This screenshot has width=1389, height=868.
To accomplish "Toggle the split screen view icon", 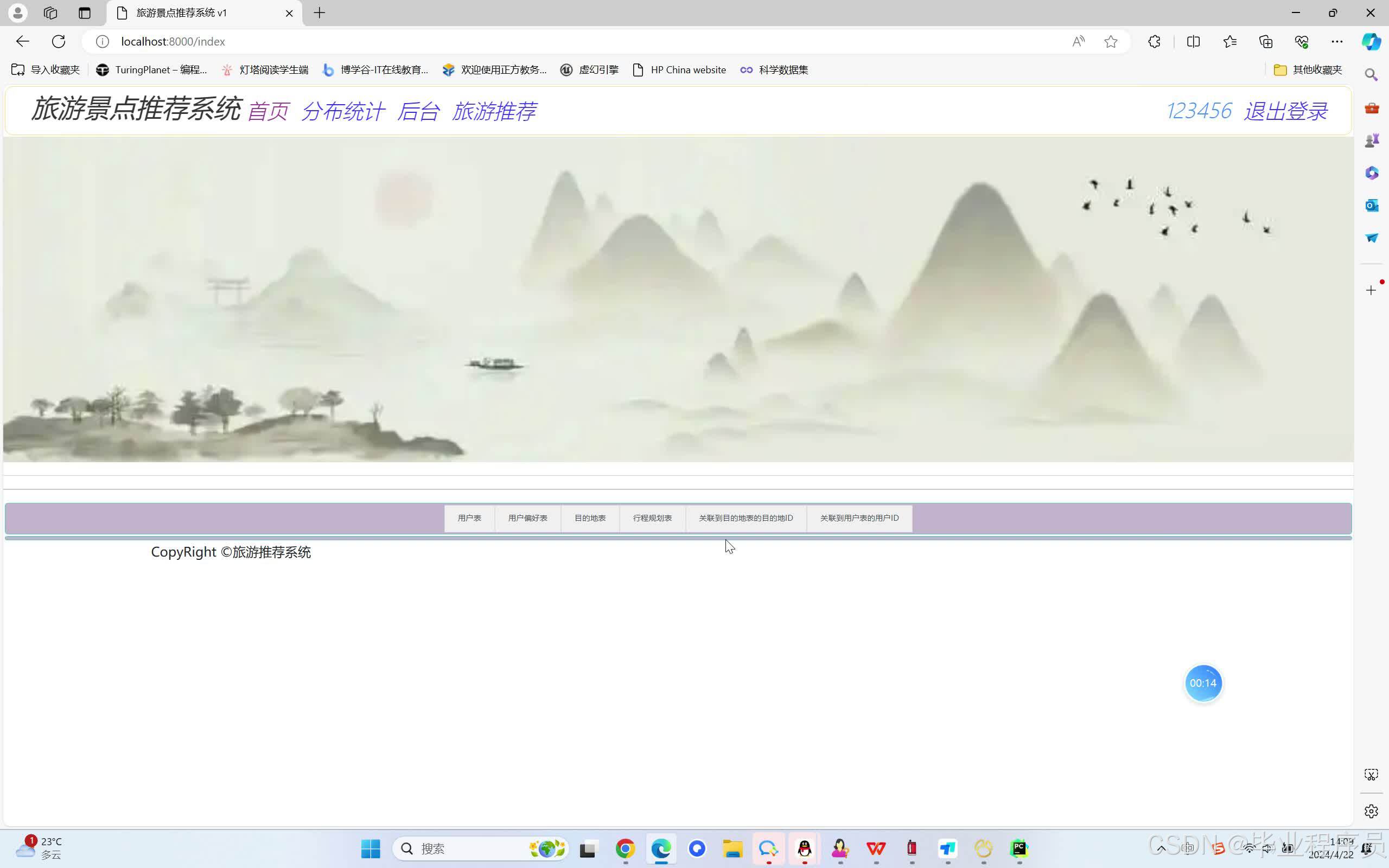I will pos(1193,41).
